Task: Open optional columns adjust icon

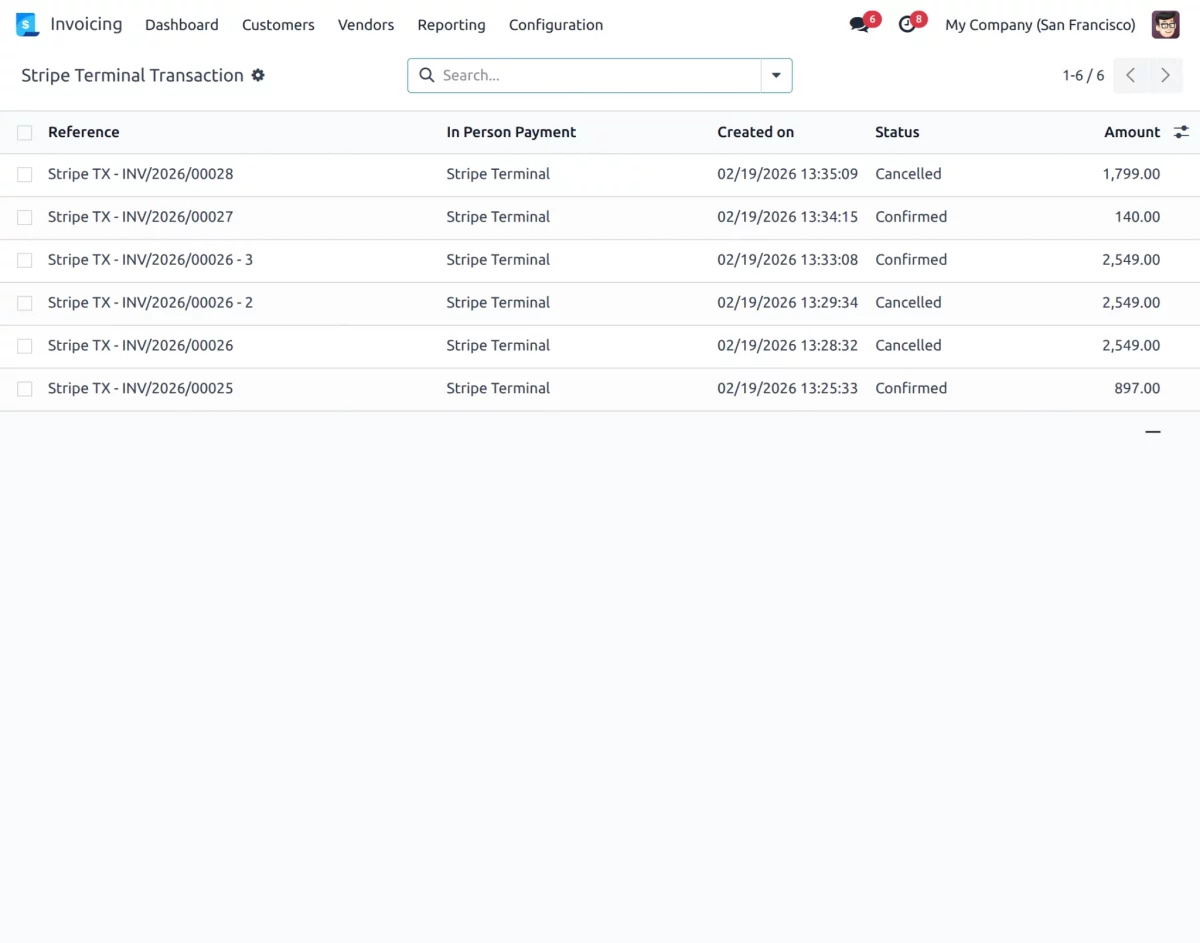Action: (x=1181, y=132)
